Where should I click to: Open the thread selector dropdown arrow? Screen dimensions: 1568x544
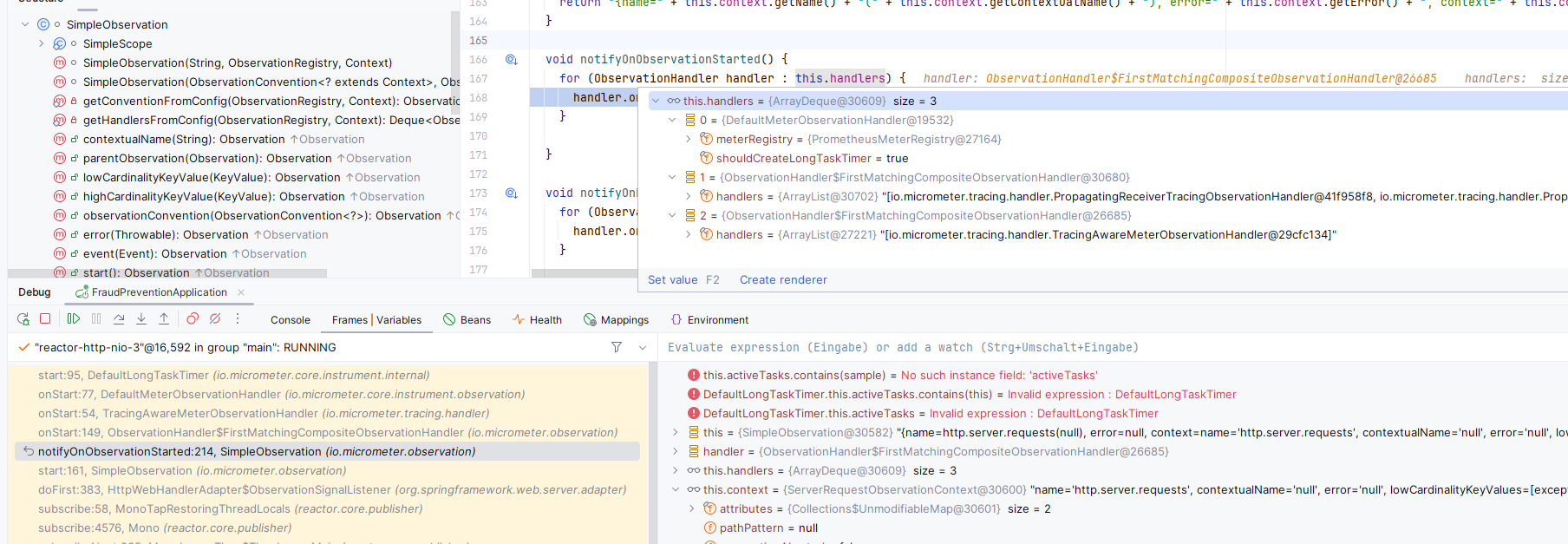(x=643, y=347)
